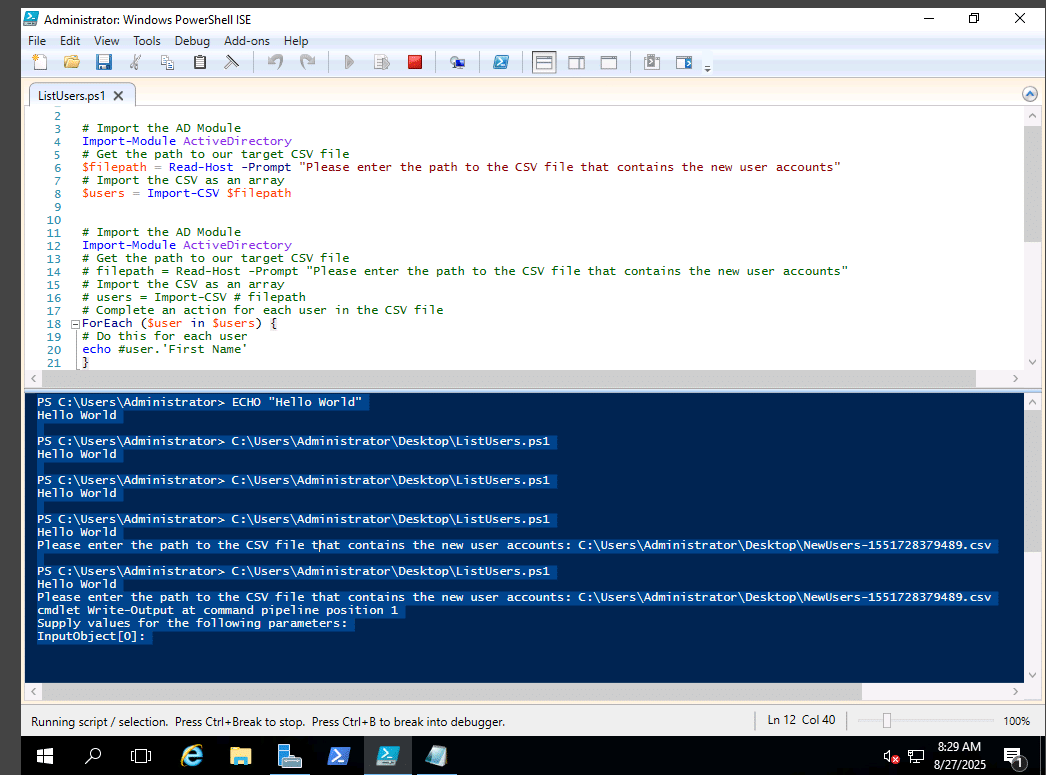Clear the console pane using toolbar icon
1046x775 pixels.
point(231,63)
